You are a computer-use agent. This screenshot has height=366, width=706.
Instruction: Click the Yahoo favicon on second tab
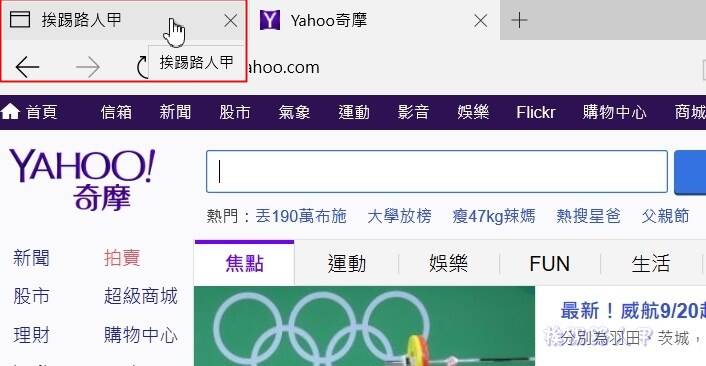(x=270, y=20)
